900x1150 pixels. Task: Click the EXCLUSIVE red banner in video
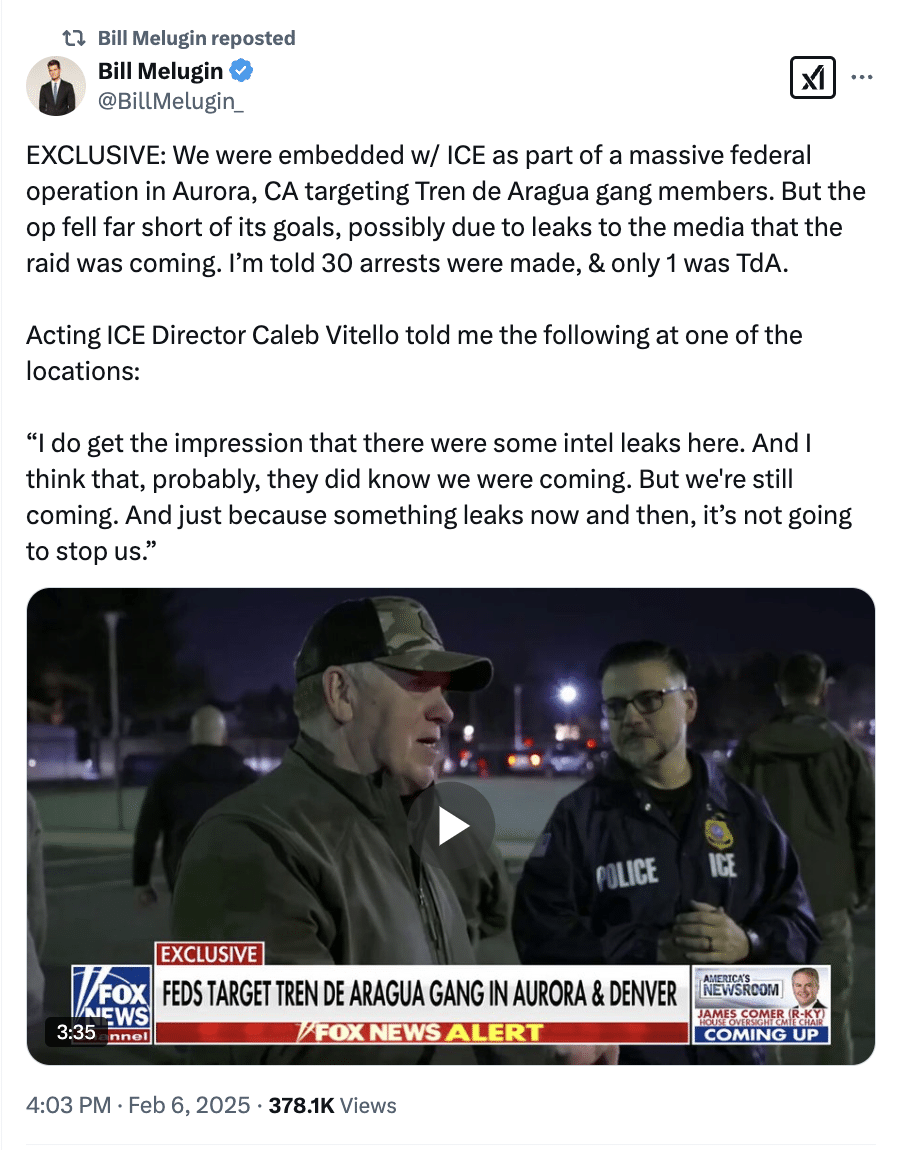209,953
